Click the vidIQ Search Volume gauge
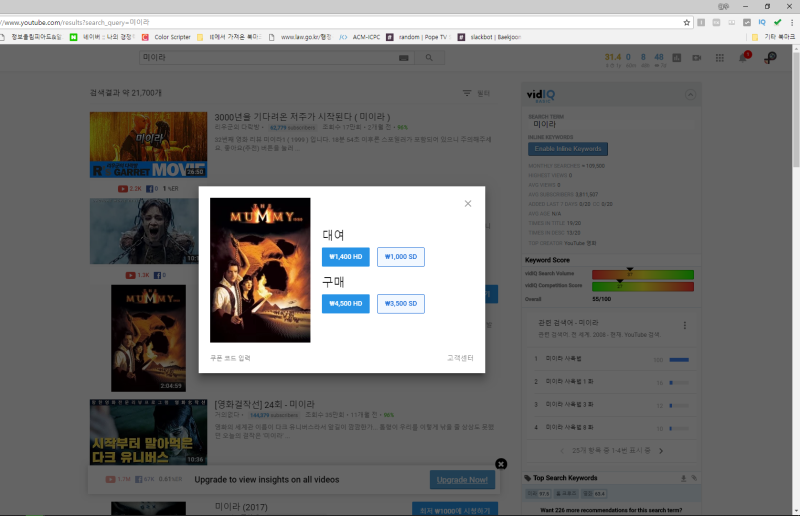Viewport: 800px width, 516px height. 643,275
